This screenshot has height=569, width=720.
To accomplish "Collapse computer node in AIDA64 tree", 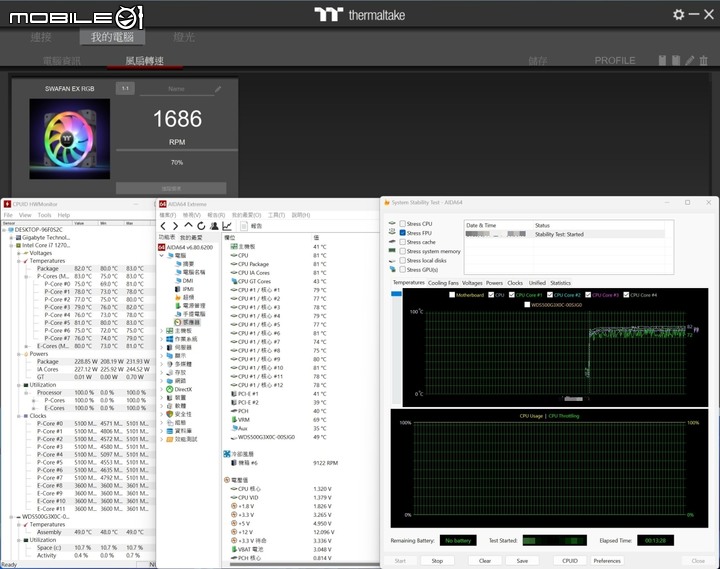I will coord(162,255).
